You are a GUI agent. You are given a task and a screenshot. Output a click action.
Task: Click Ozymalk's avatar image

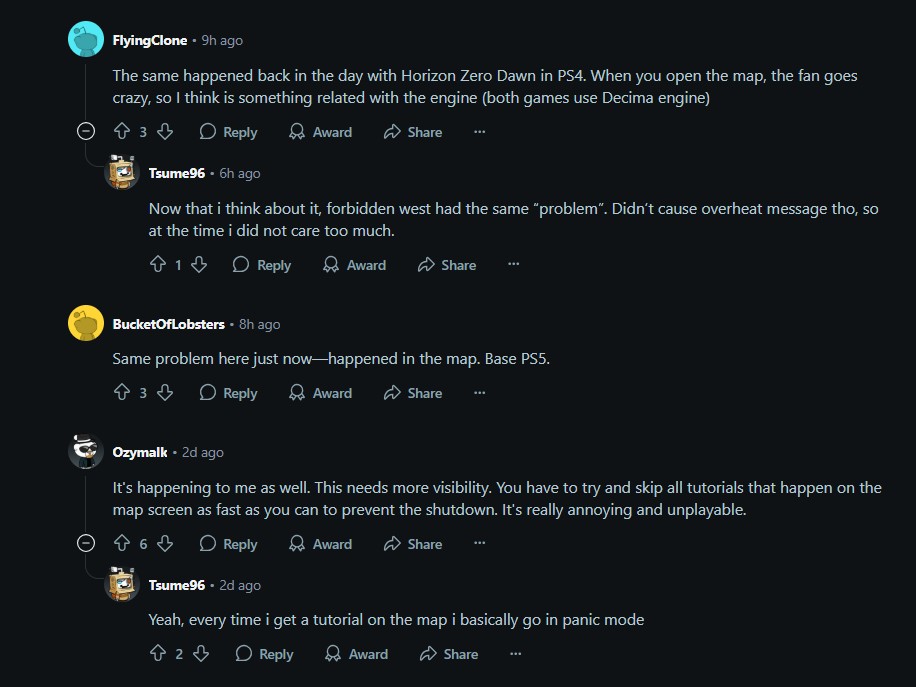coord(86,452)
